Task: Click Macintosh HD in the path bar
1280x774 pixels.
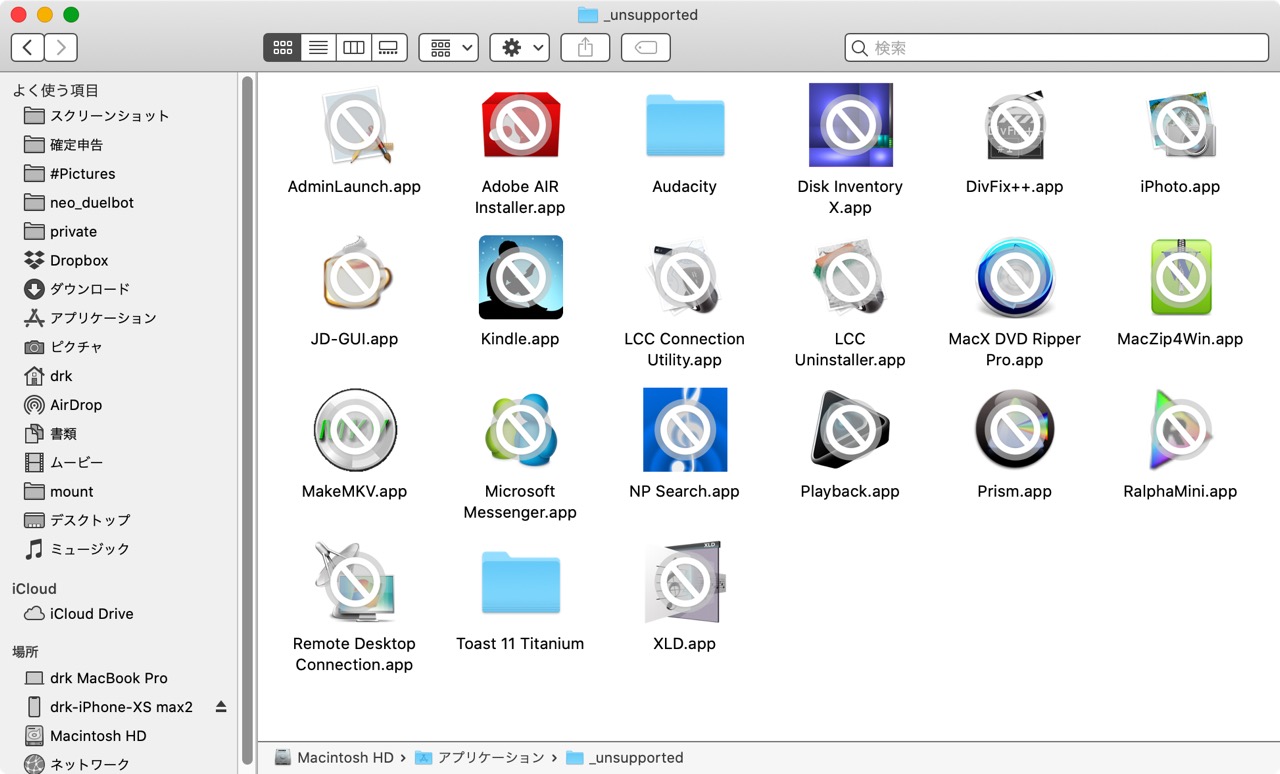Action: coord(334,758)
